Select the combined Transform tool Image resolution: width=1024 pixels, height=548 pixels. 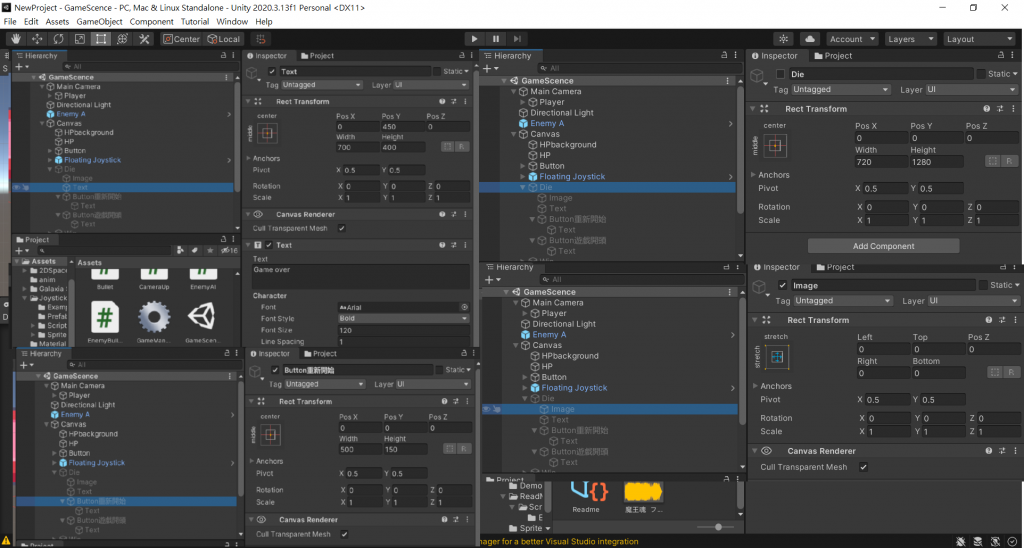122,39
